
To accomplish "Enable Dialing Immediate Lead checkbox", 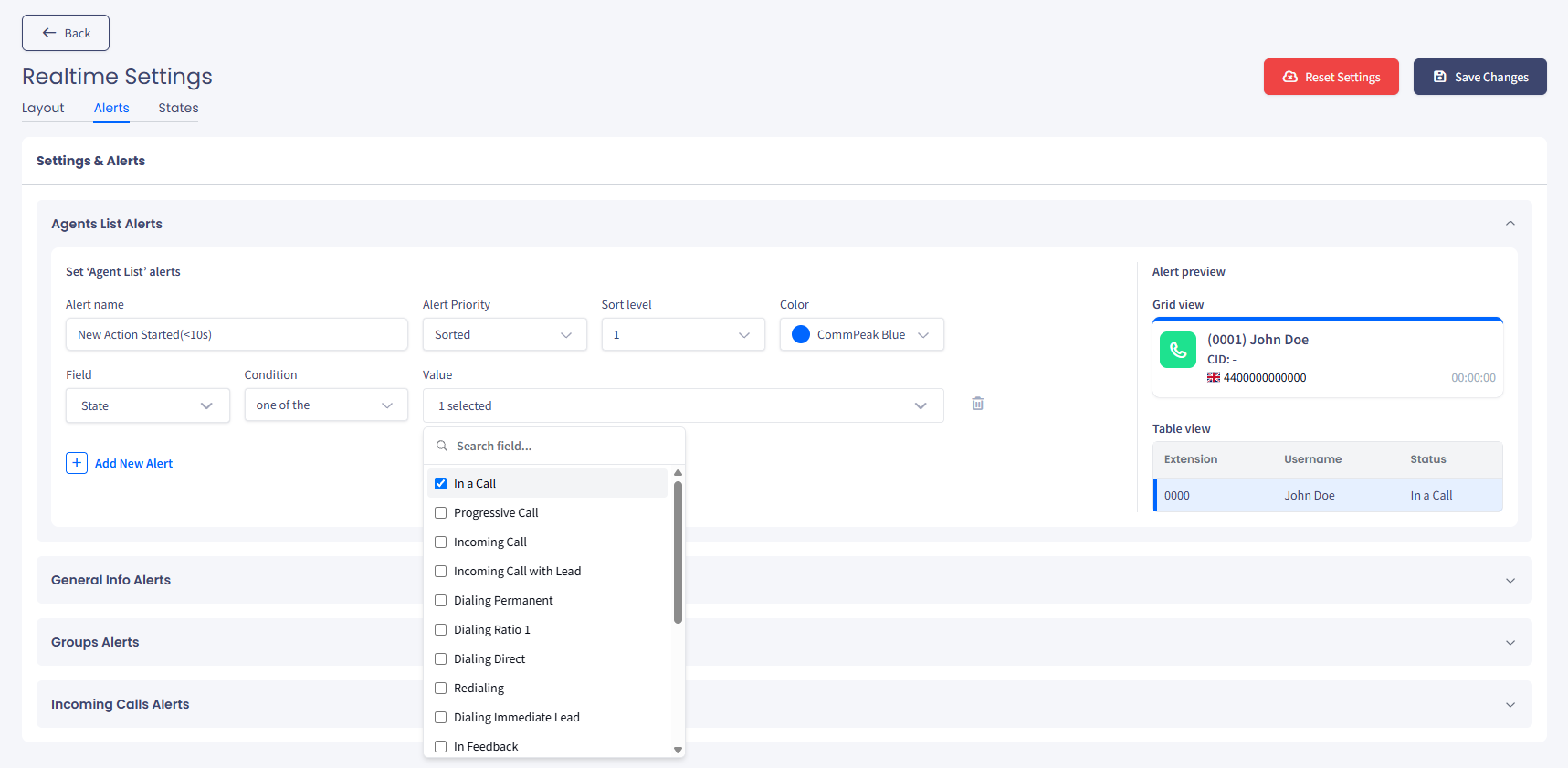I will pyautogui.click(x=441, y=717).
